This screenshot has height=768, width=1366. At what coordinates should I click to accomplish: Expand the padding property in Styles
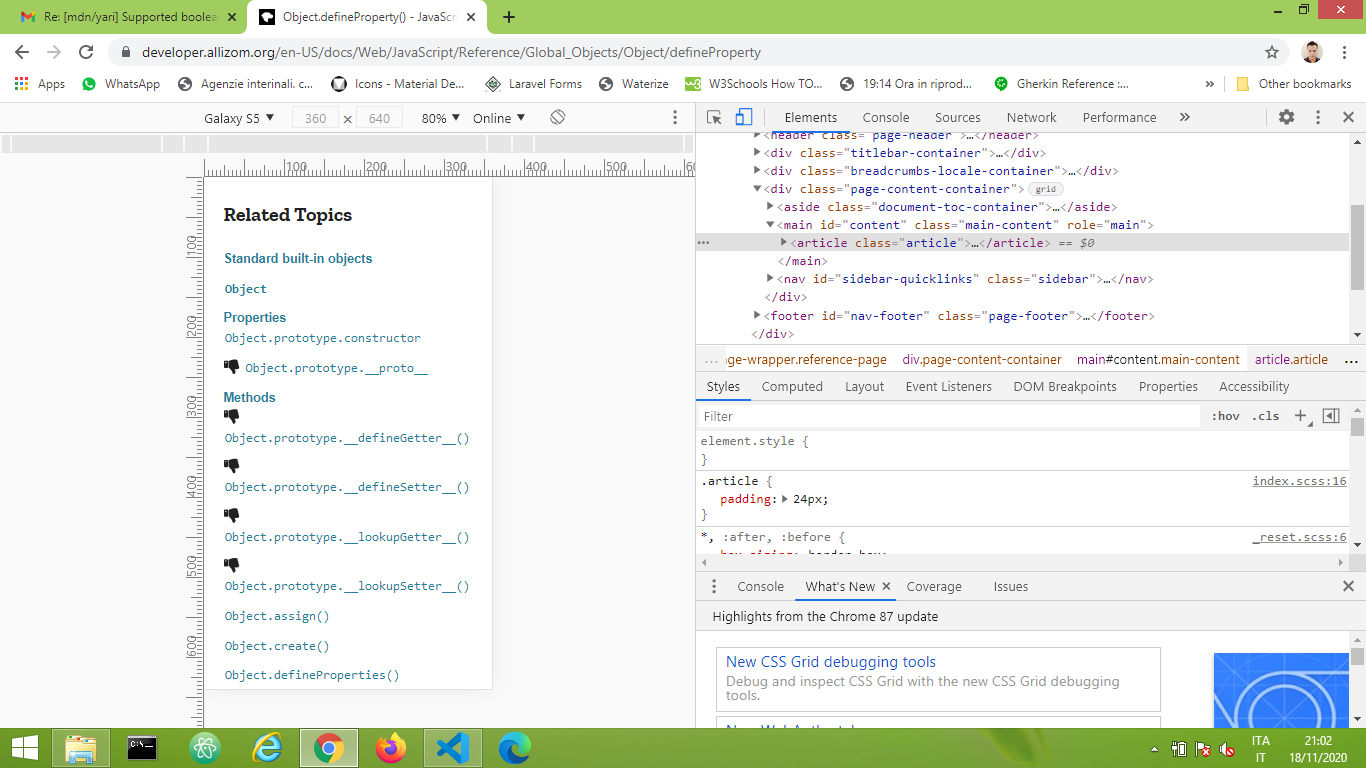[x=784, y=498]
